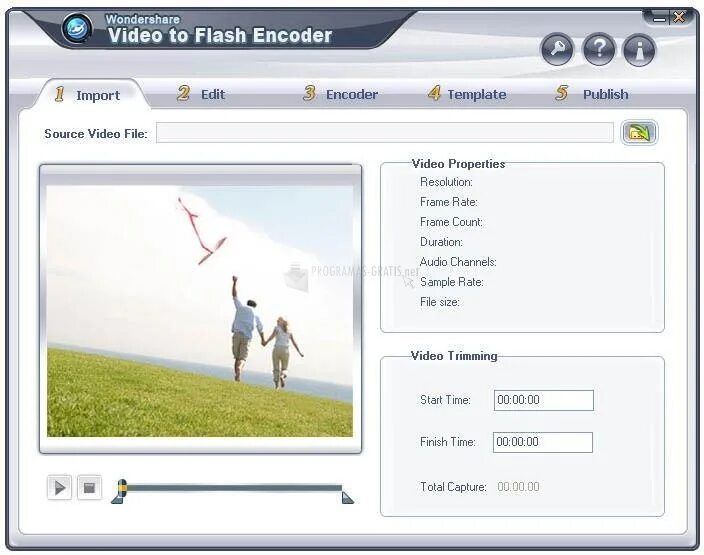The width and height of the screenshot is (704, 555).
Task: Open help with the question mark icon
Action: (x=598, y=49)
